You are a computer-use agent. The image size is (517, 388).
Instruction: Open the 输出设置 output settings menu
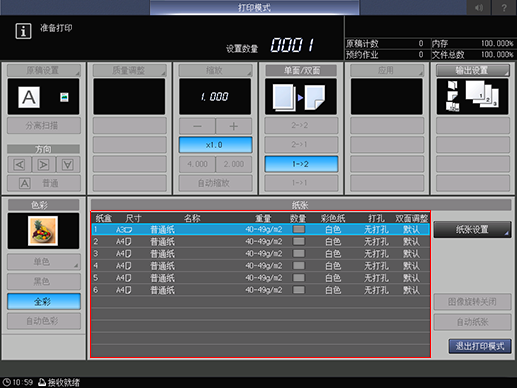(x=472, y=70)
